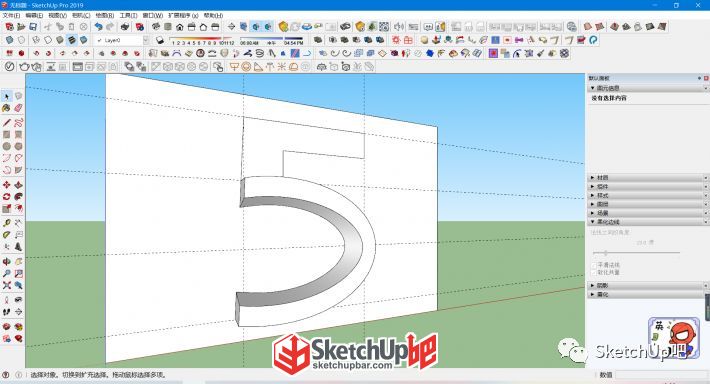Image resolution: width=710 pixels, height=384 pixels.
Task: Pick the Zoom Extents tool
Action: 6,285
